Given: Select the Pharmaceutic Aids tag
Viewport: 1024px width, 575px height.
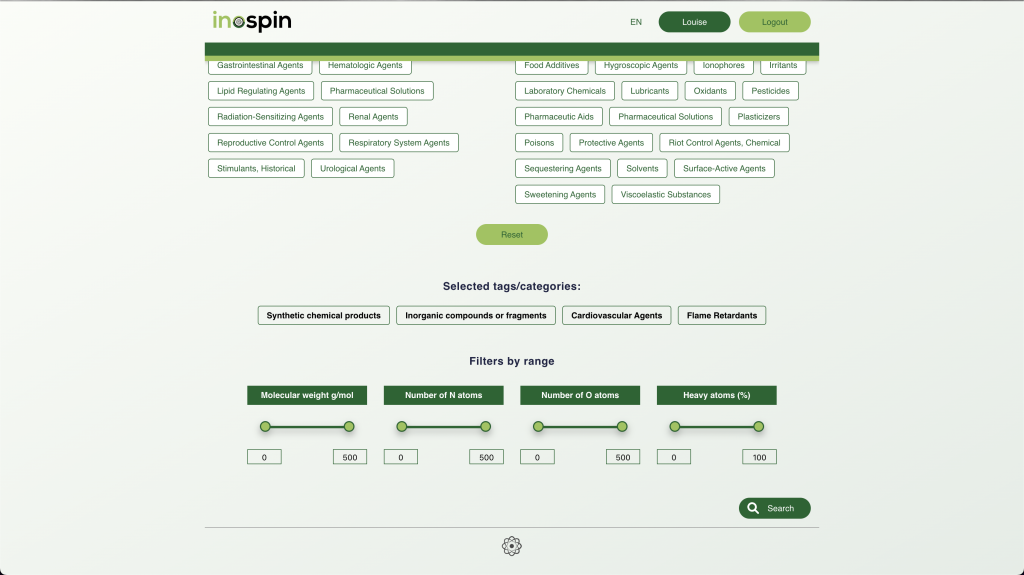Looking at the screenshot, I should pyautogui.click(x=559, y=116).
